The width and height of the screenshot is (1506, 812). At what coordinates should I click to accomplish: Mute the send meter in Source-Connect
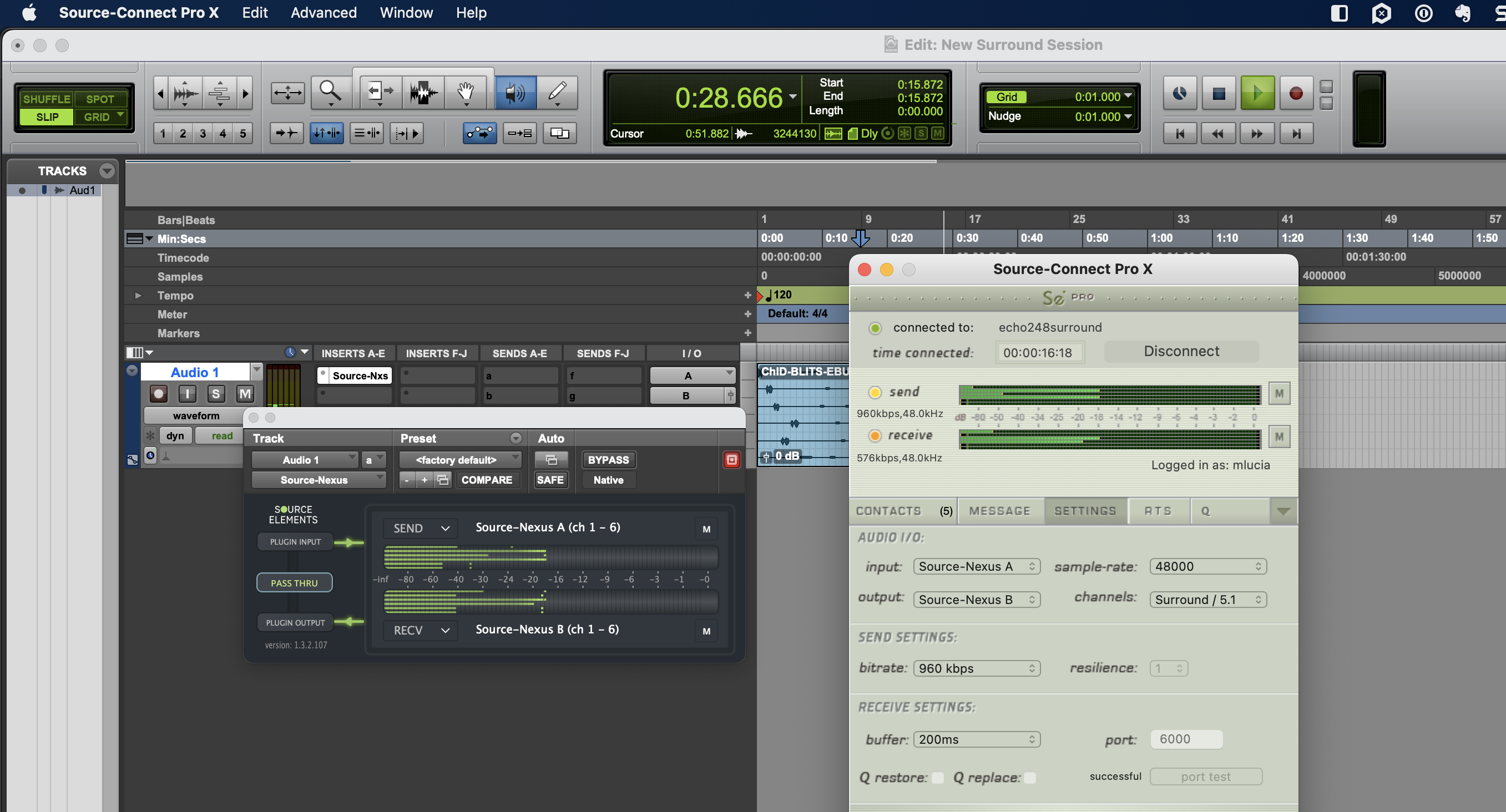coord(1278,393)
